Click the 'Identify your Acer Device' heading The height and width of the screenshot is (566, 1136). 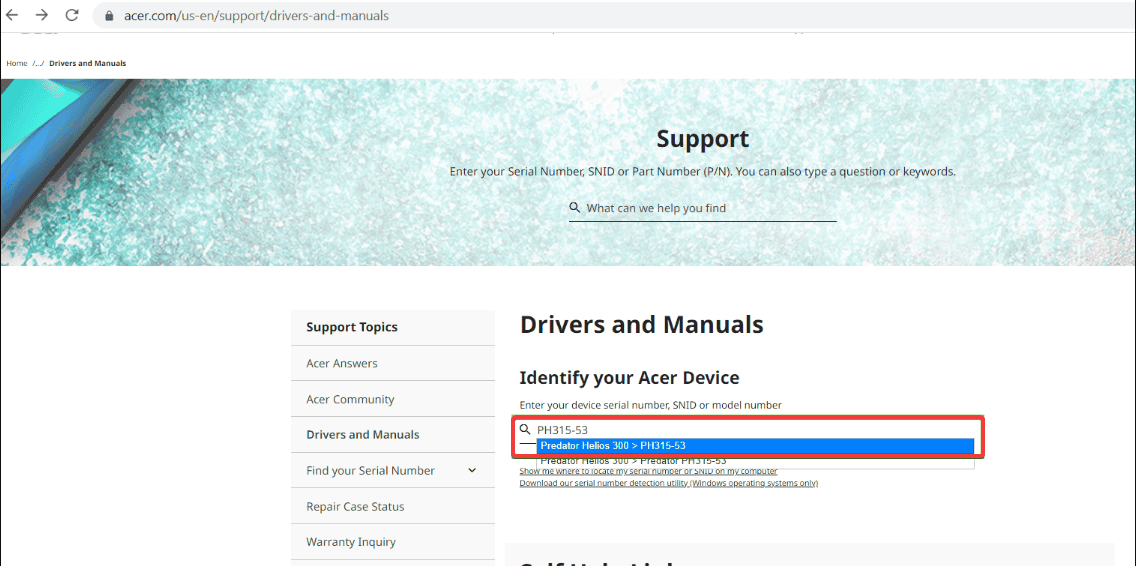point(629,378)
